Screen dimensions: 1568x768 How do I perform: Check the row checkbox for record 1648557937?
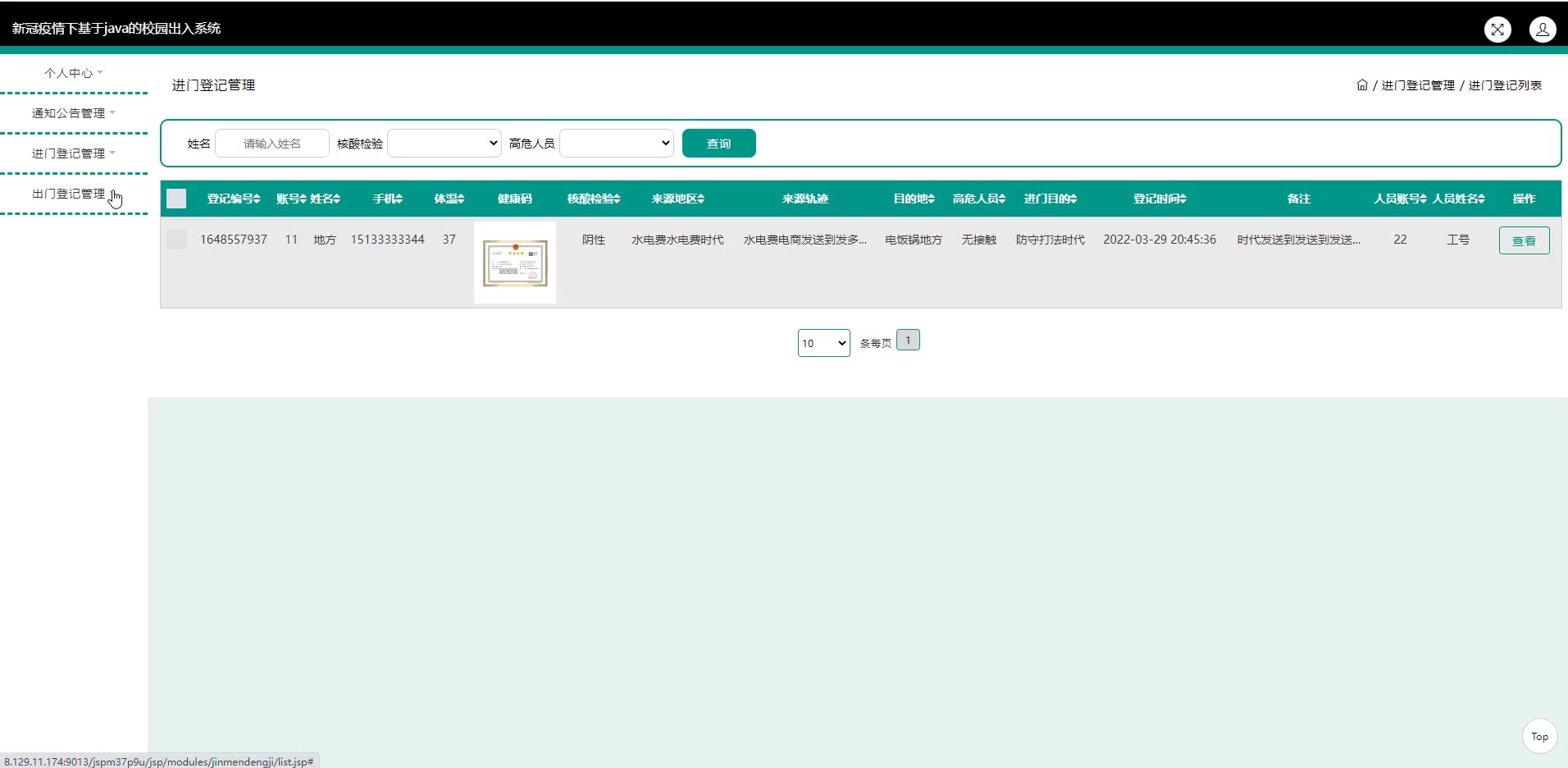pos(176,240)
